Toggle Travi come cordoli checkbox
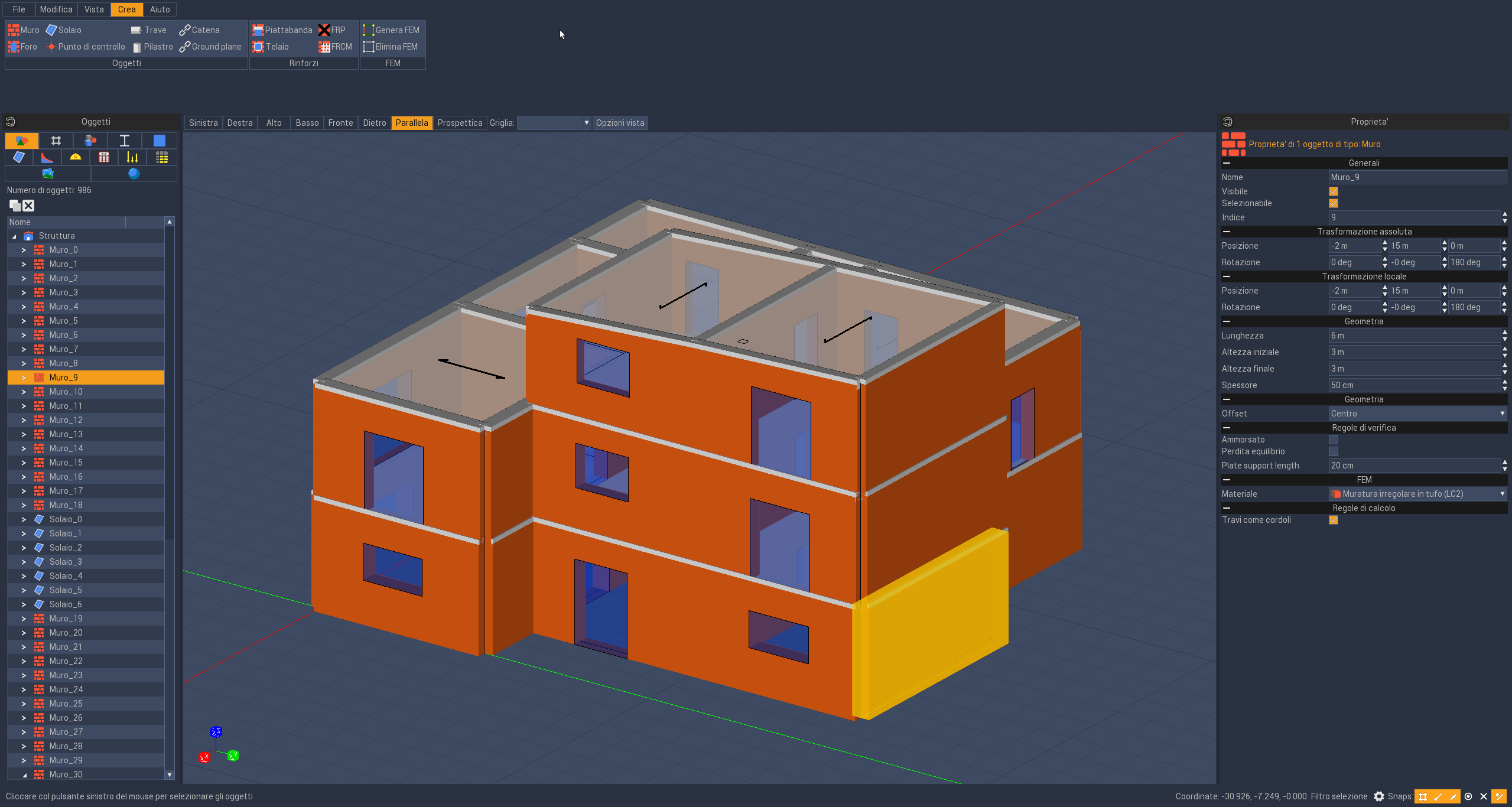Image resolution: width=1512 pixels, height=807 pixels. tap(1334, 520)
